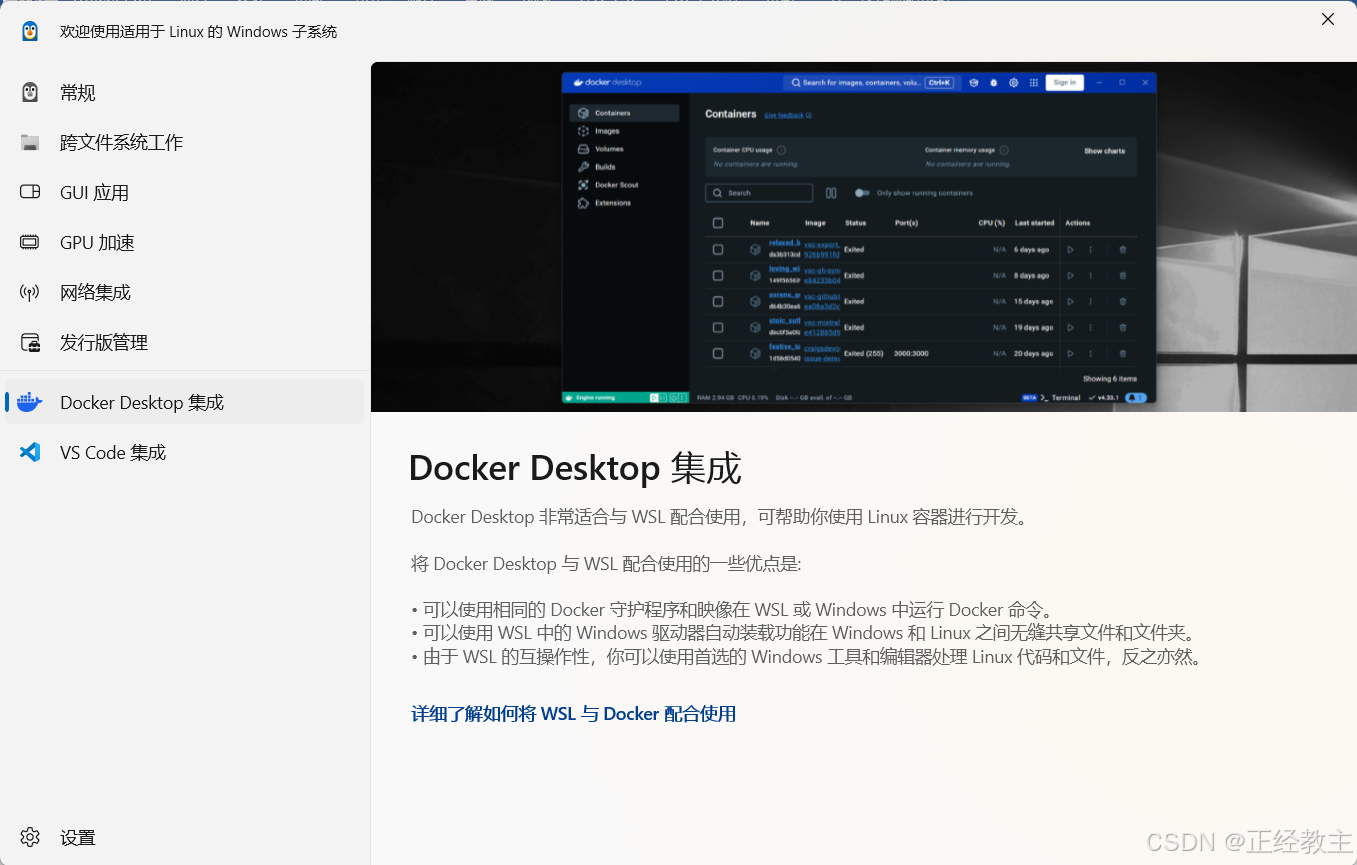Click the drive icon for 跨文件系统工作
Viewport: 1357px width, 865px height.
point(30,142)
